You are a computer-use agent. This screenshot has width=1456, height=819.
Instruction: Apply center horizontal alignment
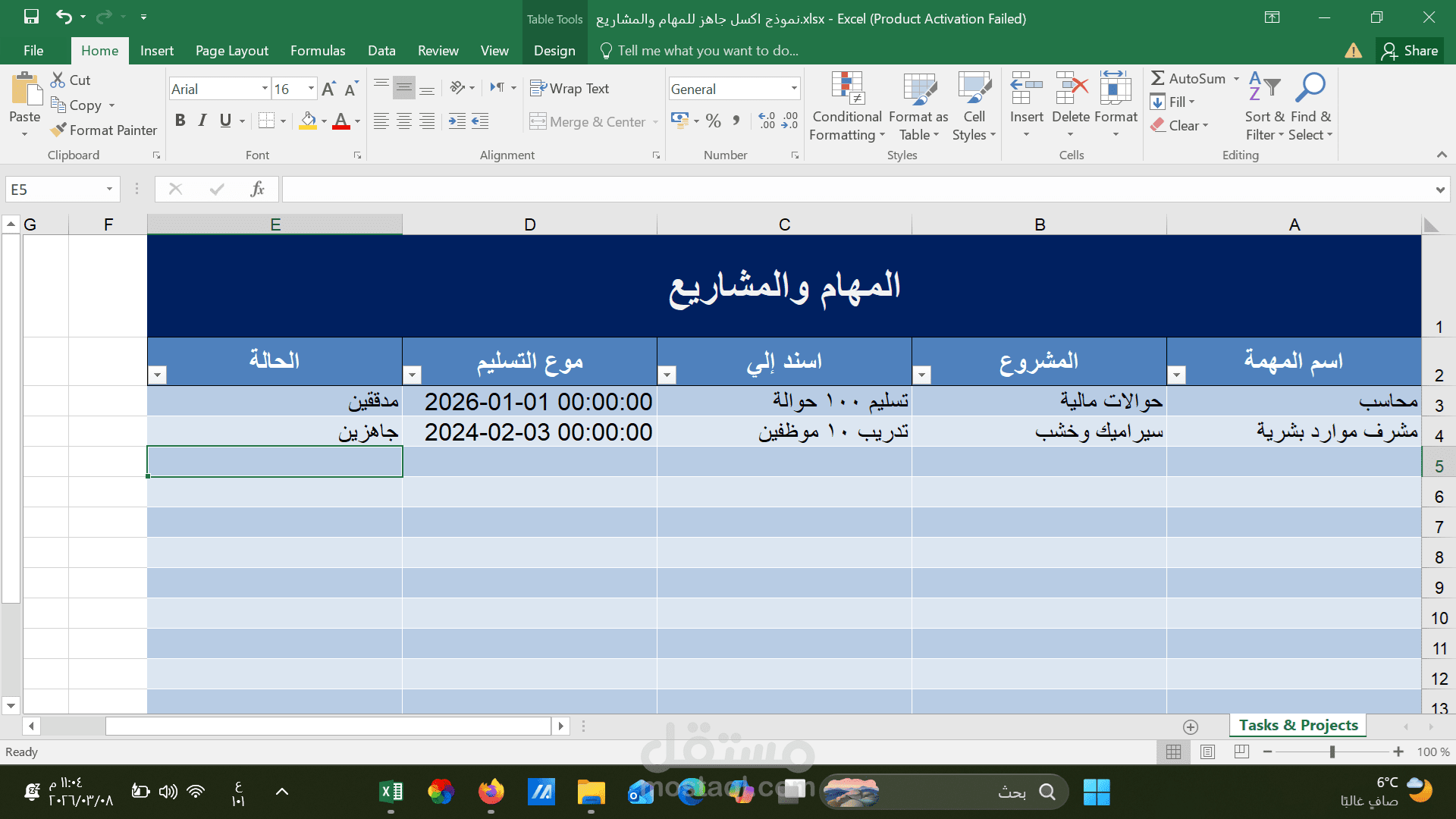click(x=404, y=121)
